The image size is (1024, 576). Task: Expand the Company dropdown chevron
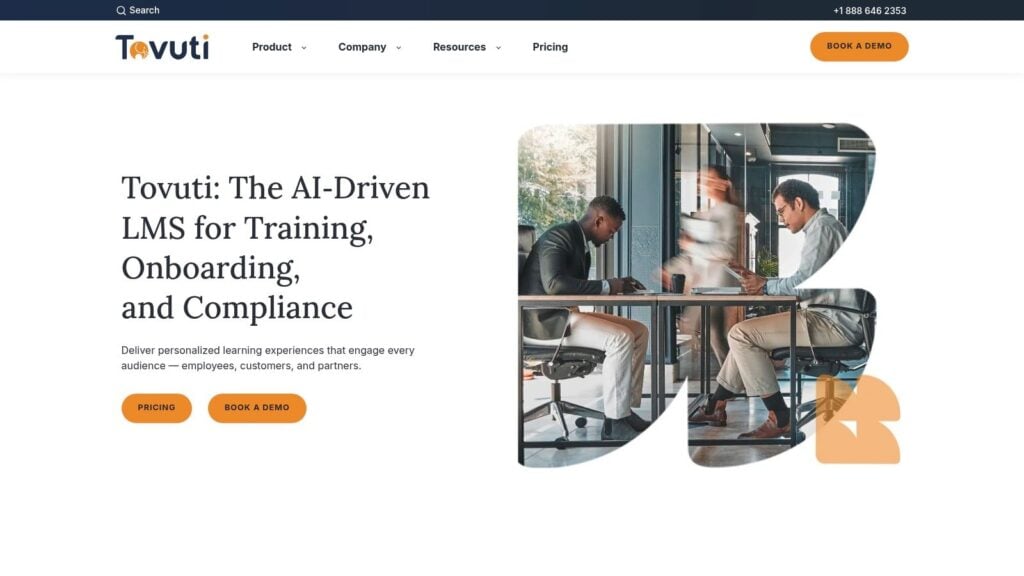(x=398, y=48)
